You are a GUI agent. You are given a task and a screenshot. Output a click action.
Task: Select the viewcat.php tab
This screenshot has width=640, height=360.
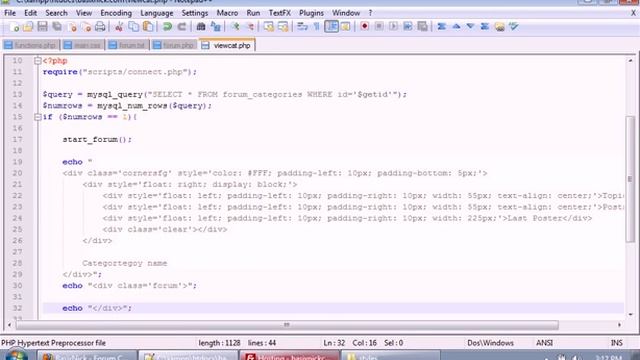click(227, 45)
